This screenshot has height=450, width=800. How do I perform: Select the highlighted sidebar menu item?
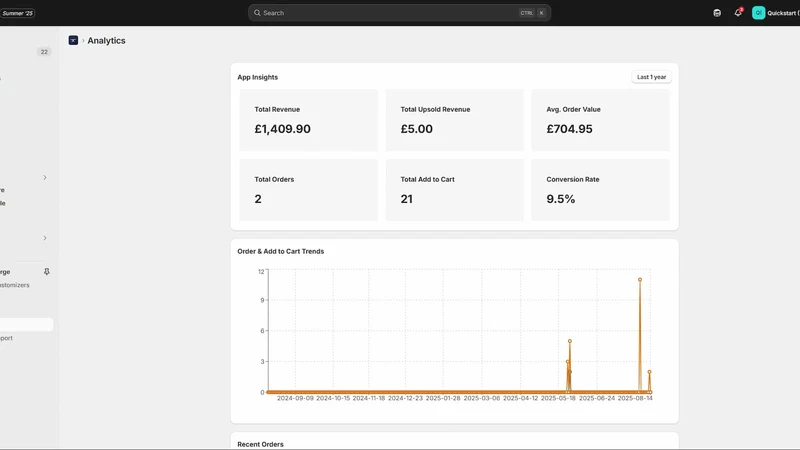(x=27, y=324)
